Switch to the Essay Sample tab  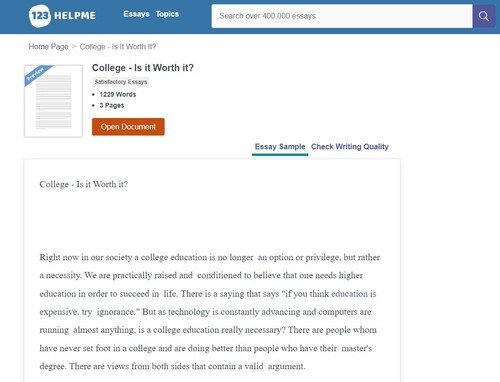[280, 147]
